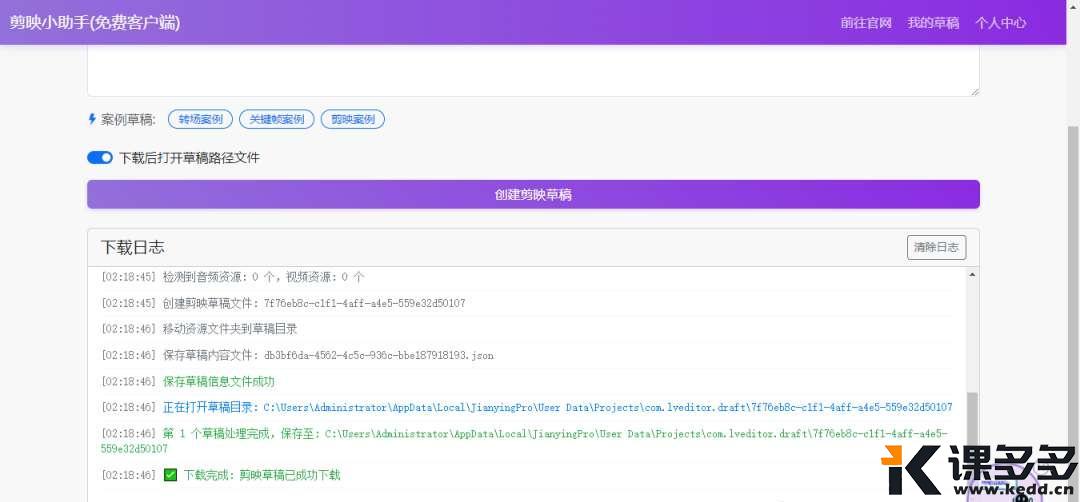The image size is (1080, 502).
Task: Click the 下载日志 panel heading
Action: point(133,247)
